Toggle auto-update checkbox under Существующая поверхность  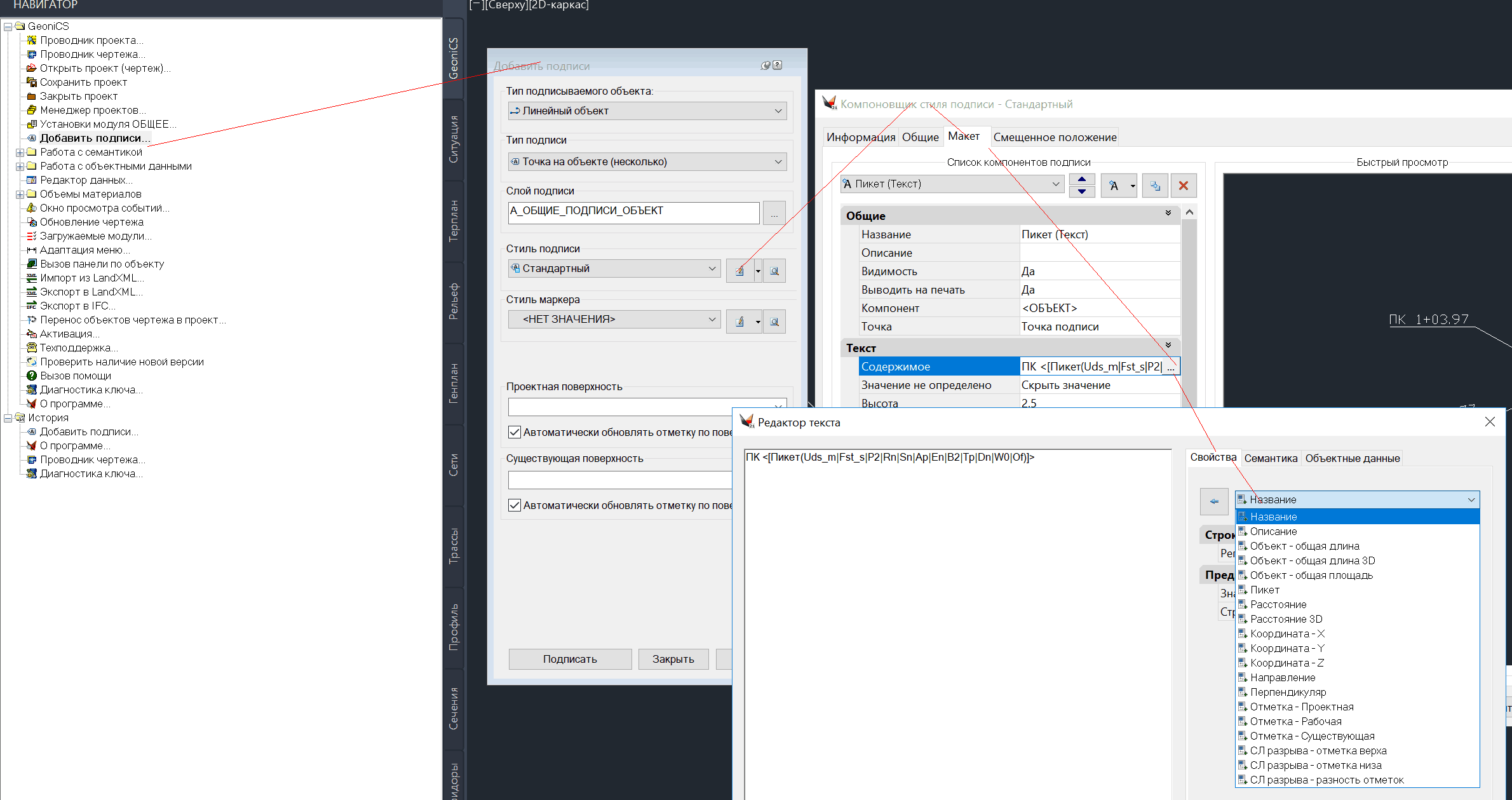coord(515,505)
